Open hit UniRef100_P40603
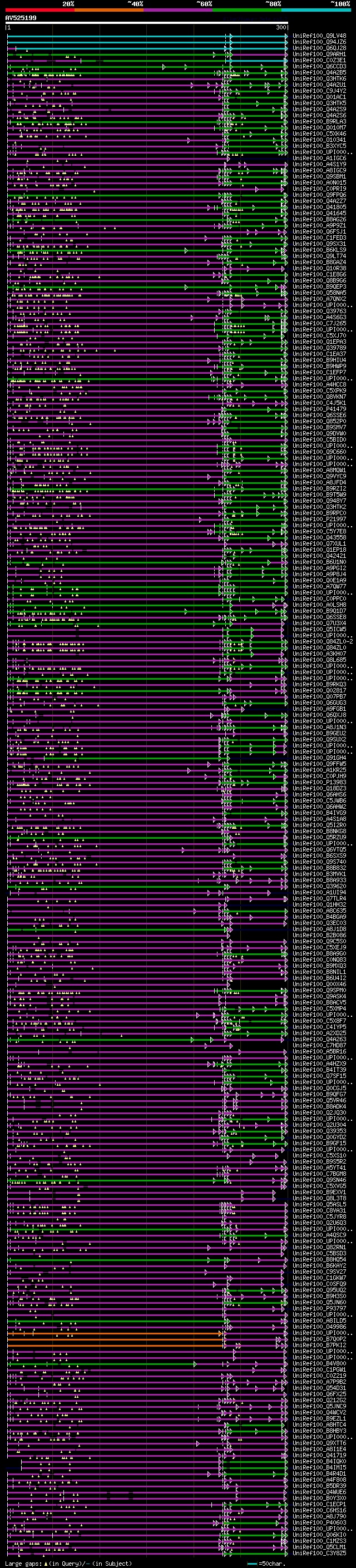The height and width of the screenshot is (1568, 356). 319,1523
